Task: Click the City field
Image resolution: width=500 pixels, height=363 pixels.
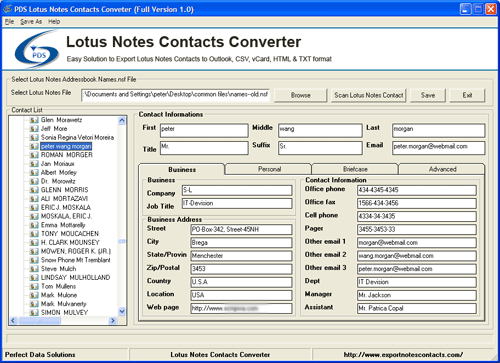Action: (x=241, y=243)
